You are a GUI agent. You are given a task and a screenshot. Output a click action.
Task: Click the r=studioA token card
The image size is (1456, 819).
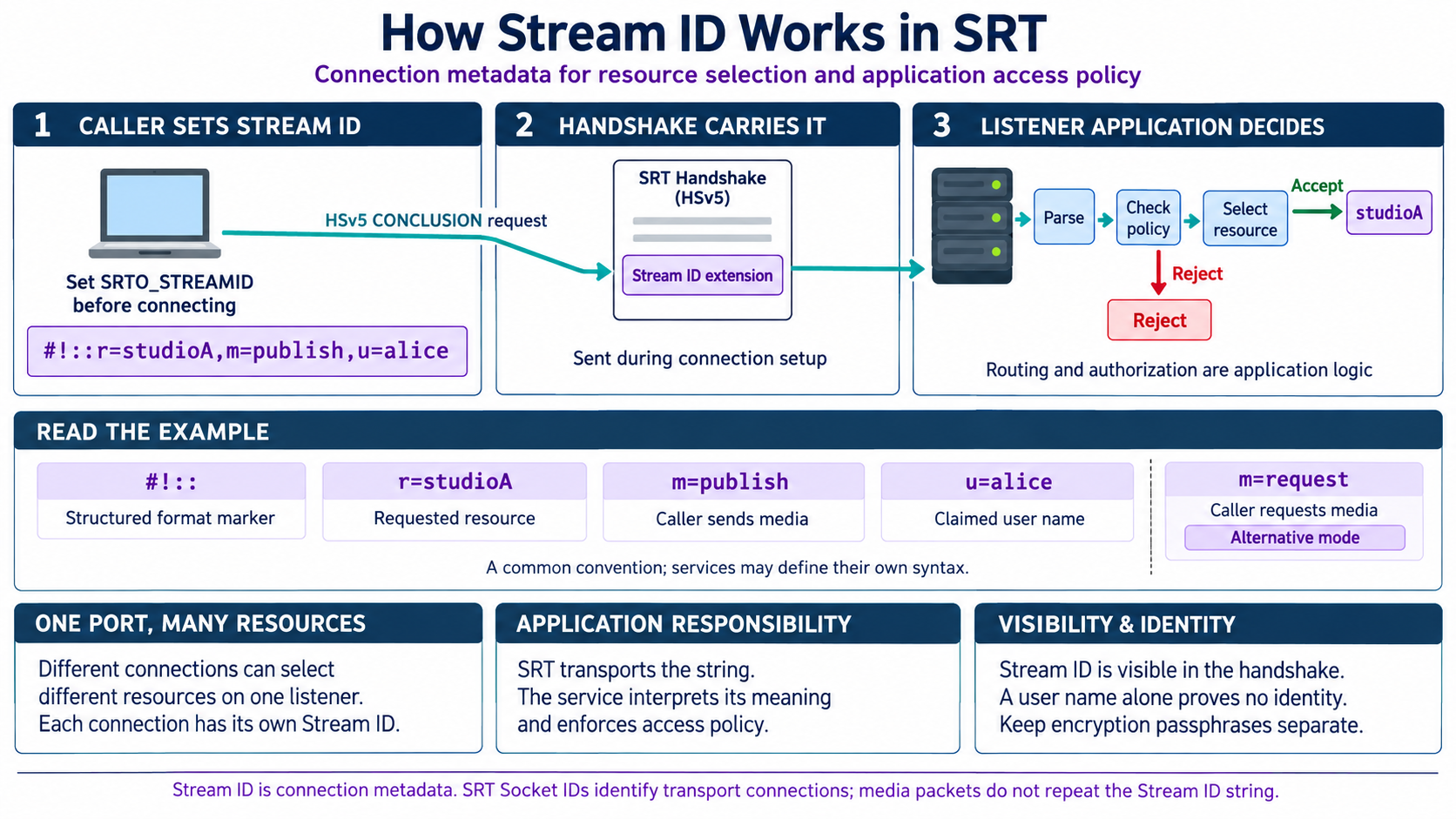(455, 501)
